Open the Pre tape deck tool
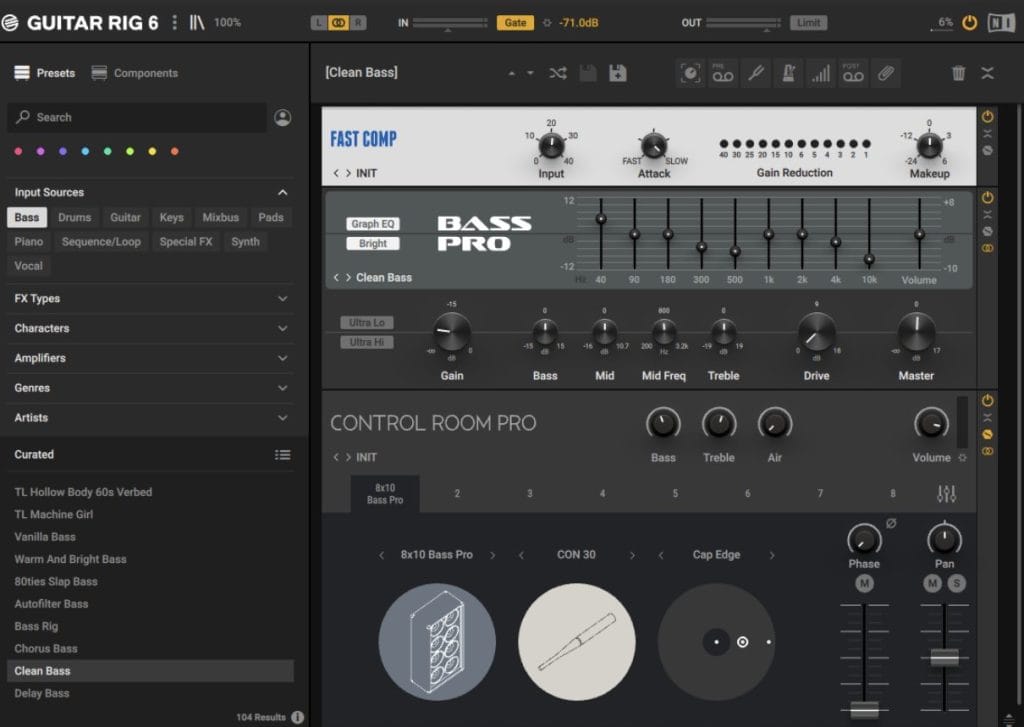1024x727 pixels. click(722, 73)
